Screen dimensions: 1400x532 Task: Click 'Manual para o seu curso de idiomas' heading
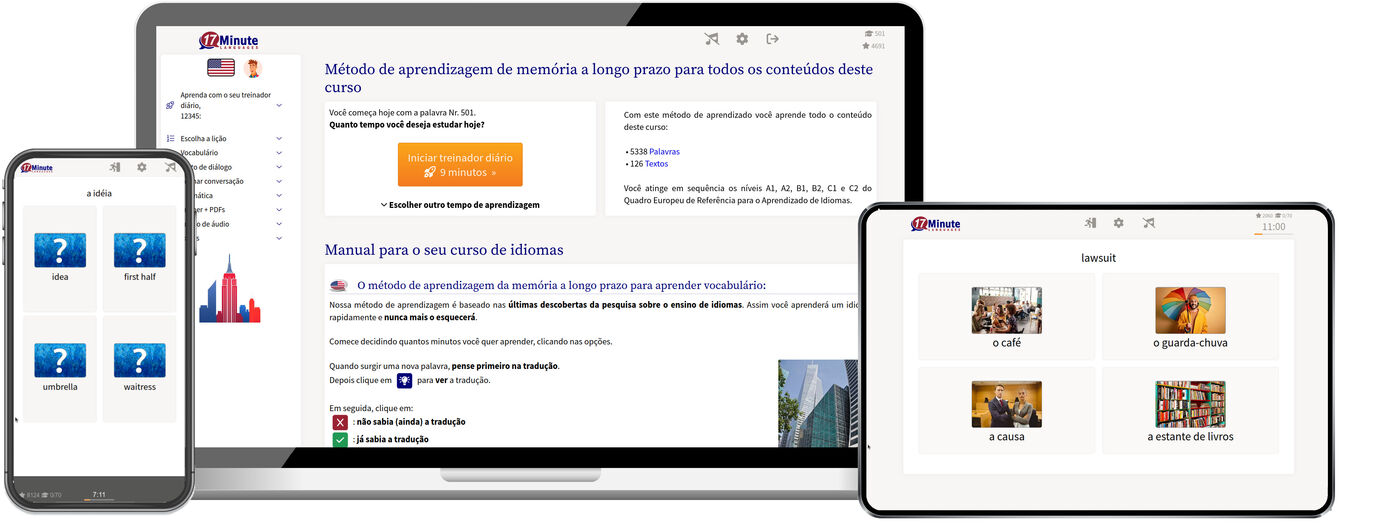444,250
